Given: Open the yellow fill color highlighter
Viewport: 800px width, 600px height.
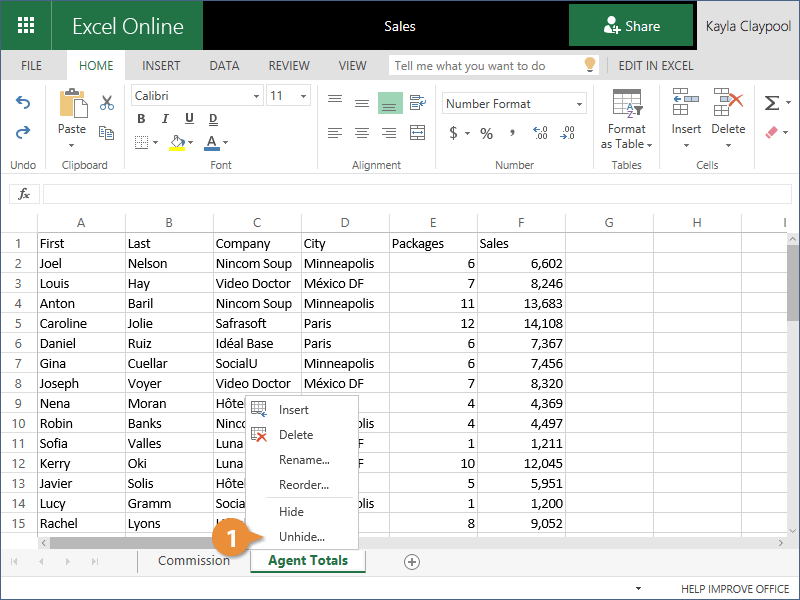Looking at the screenshot, I should point(177,142).
